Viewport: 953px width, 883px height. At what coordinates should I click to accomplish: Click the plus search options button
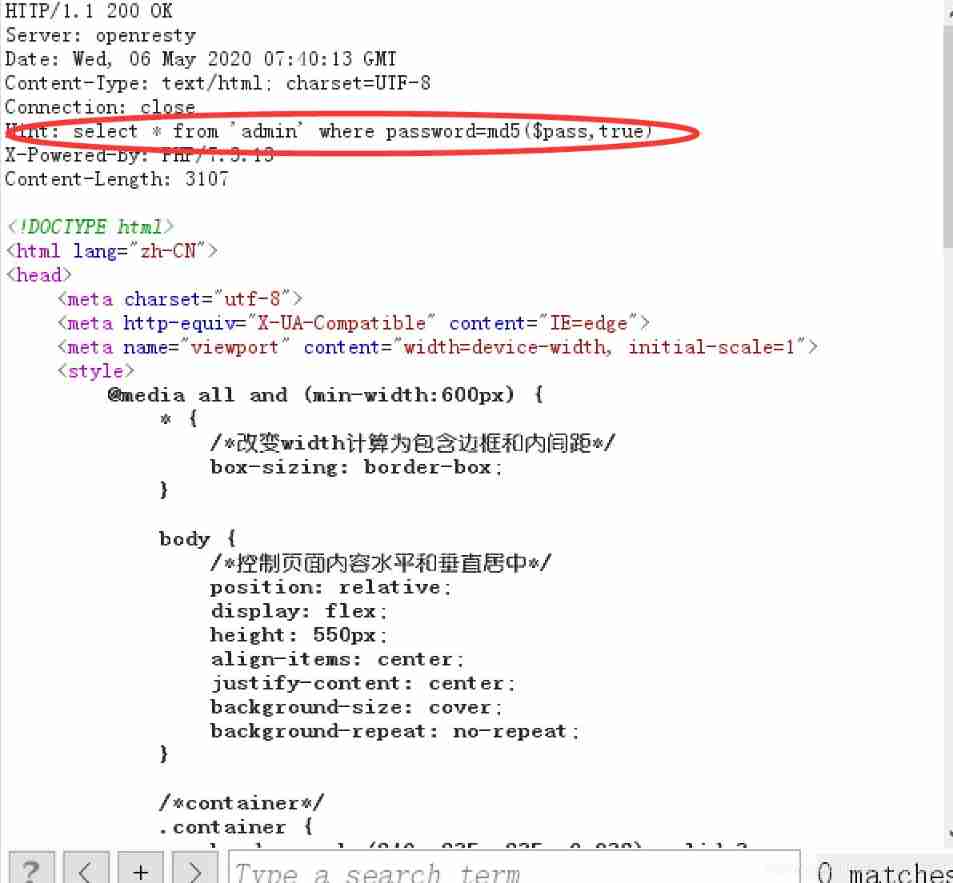[x=140, y=868]
